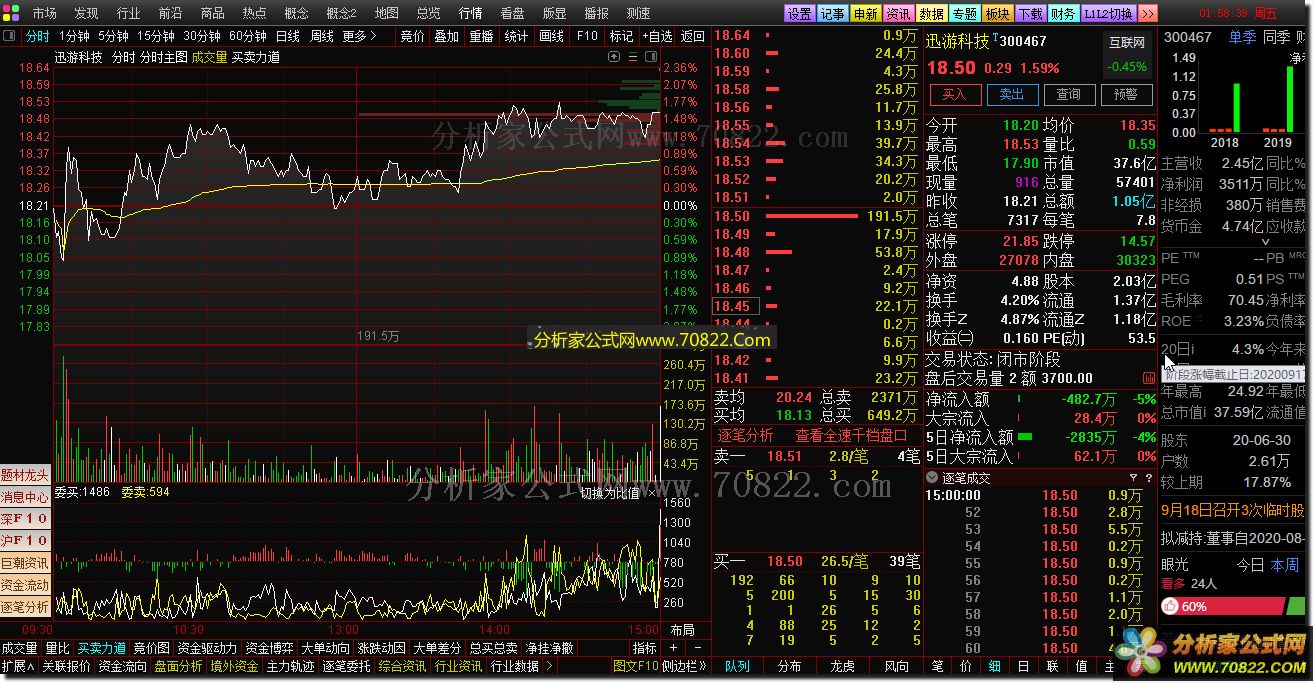Image resolution: width=1315 pixels, height=683 pixels.
Task: Click the 逐笔分析 link above 卖一
Action: pyautogui.click(x=745, y=435)
